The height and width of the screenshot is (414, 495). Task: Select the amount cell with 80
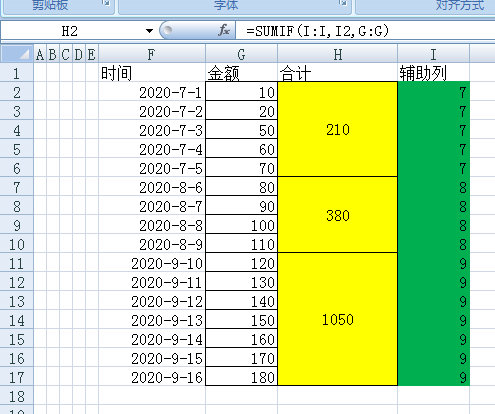(x=241, y=186)
